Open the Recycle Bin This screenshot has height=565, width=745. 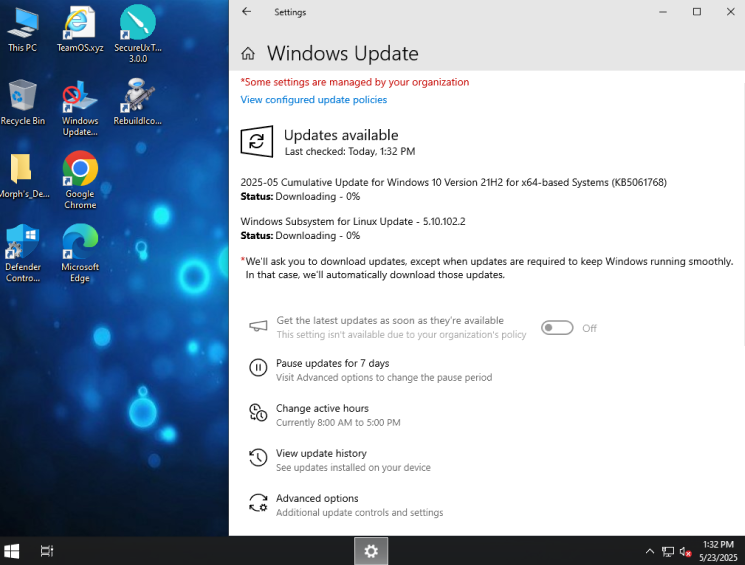[x=22, y=103]
